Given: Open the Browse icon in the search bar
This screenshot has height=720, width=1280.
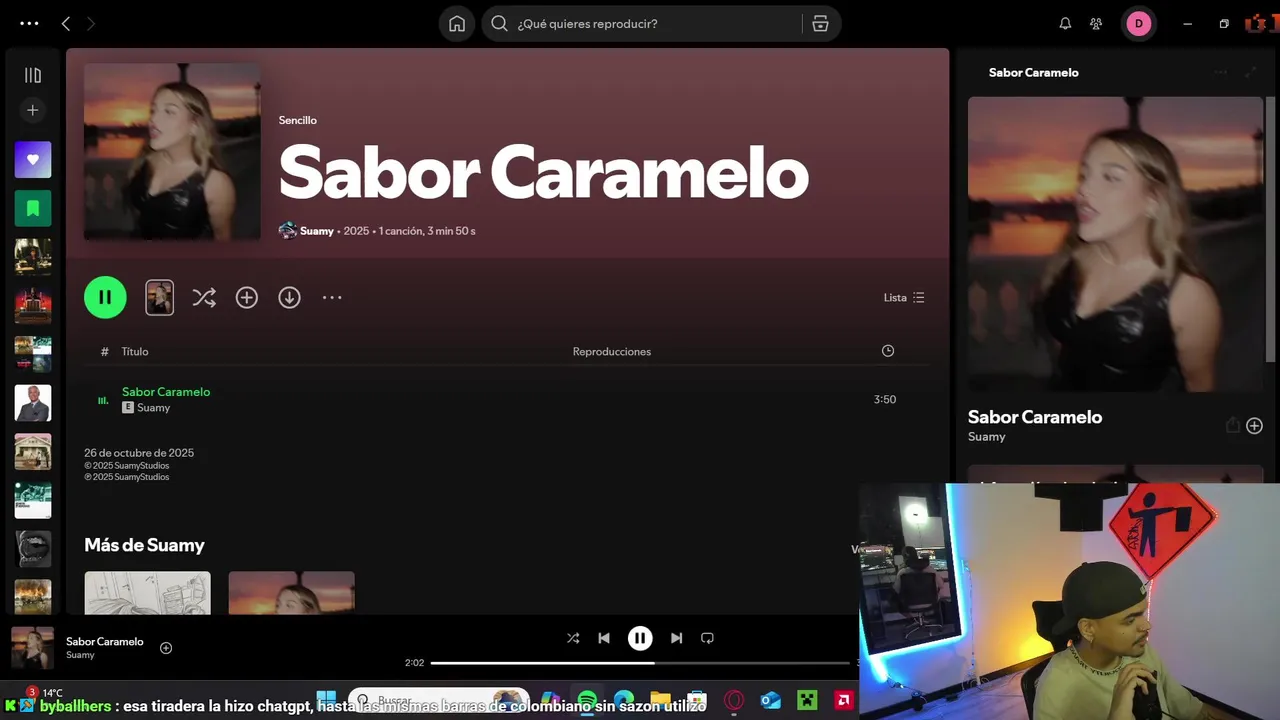Looking at the screenshot, I should tap(820, 24).
